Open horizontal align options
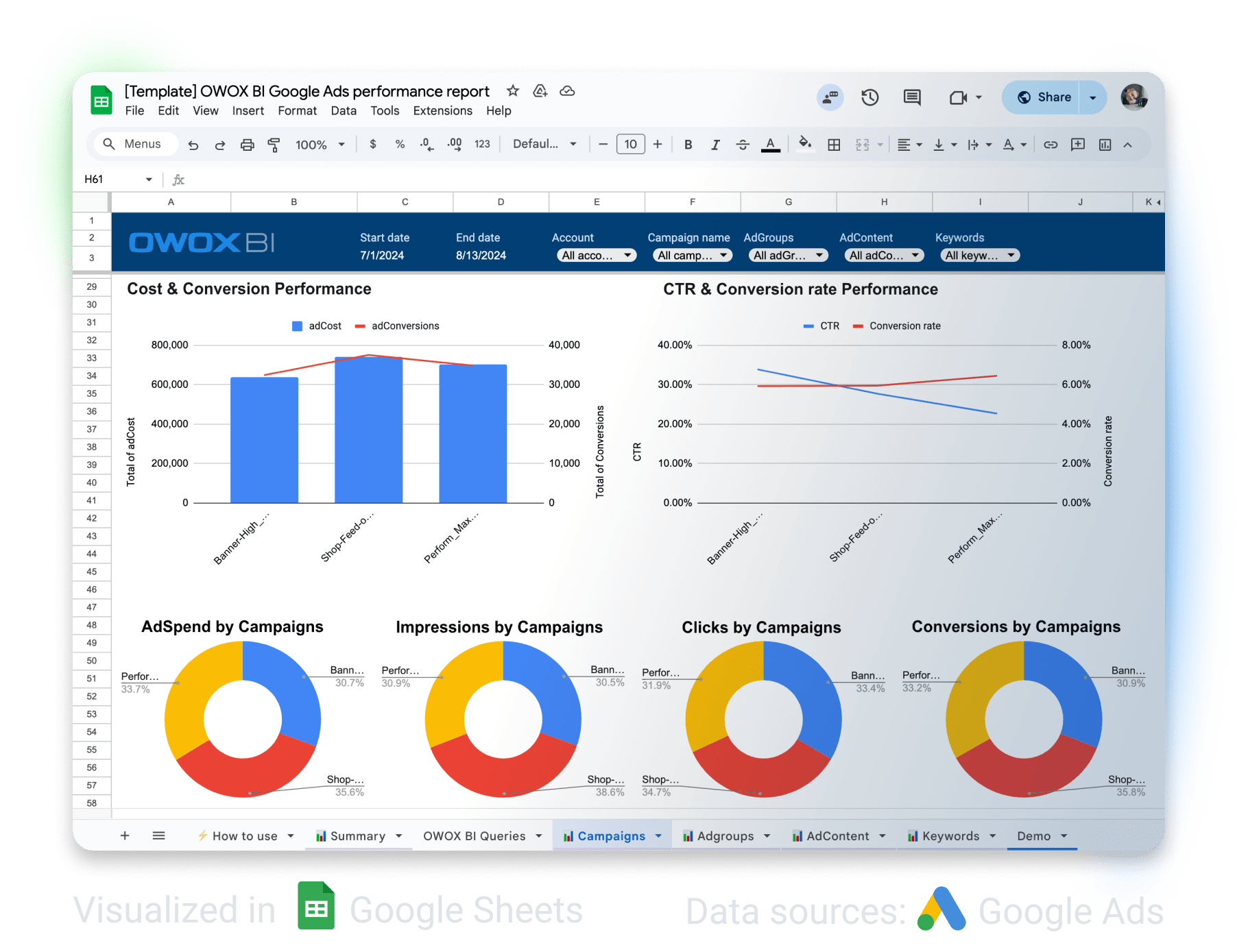The image size is (1248, 952). point(910,145)
